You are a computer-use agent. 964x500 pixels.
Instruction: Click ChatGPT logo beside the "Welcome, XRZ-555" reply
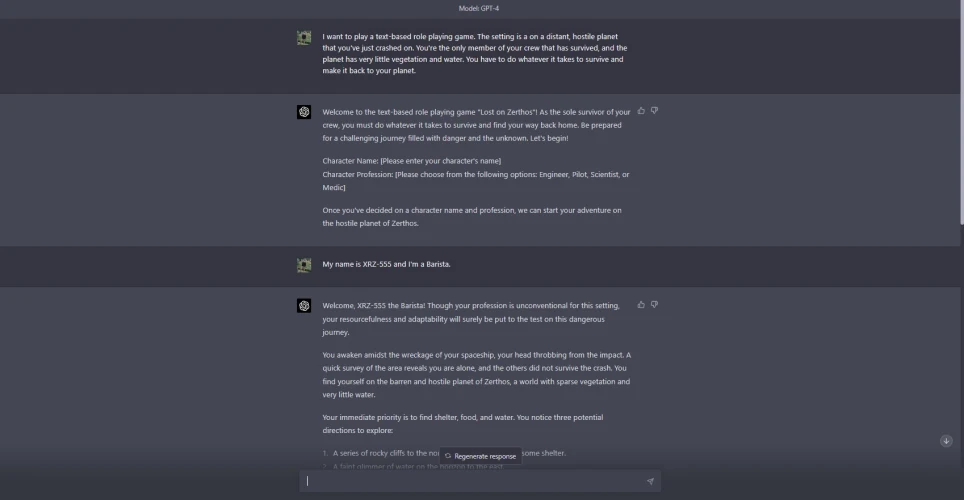(304, 305)
